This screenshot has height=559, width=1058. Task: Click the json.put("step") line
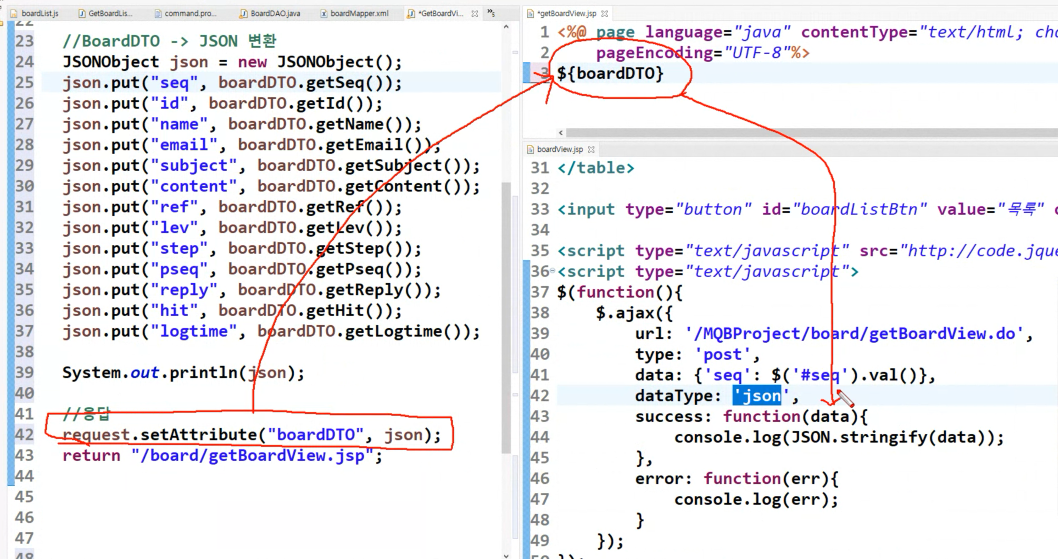tap(242, 248)
